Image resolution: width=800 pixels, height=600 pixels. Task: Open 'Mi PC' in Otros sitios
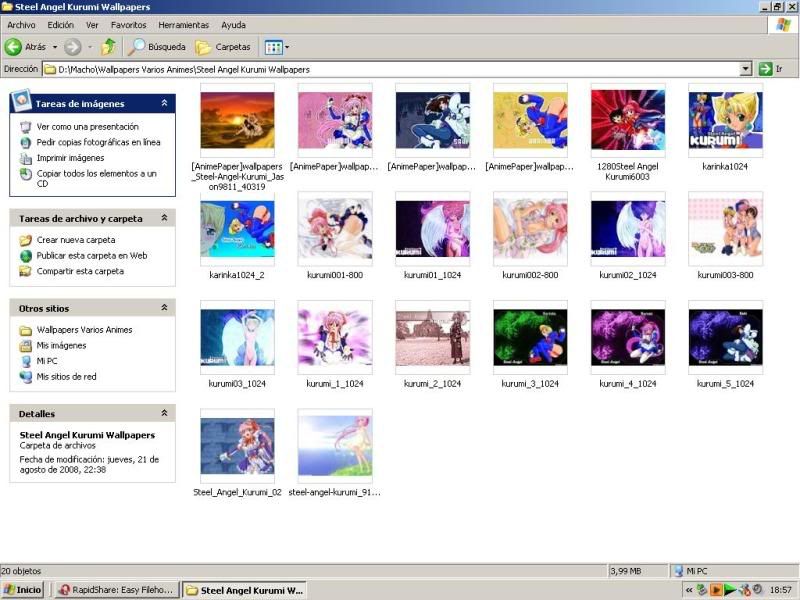click(47, 361)
